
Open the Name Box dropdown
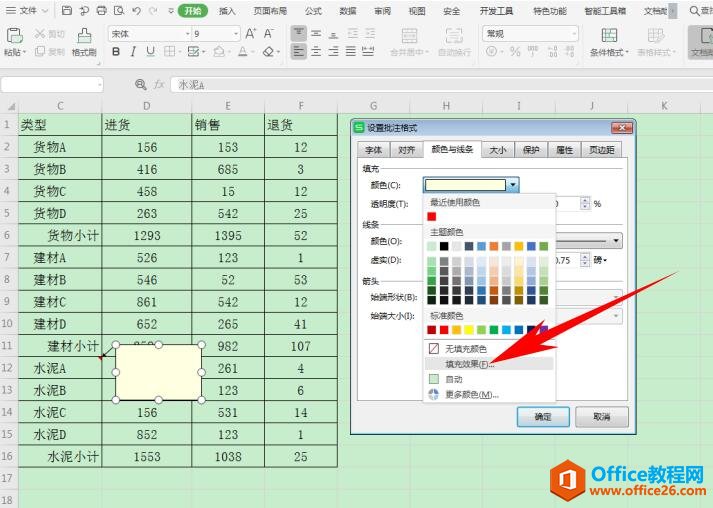(99, 85)
